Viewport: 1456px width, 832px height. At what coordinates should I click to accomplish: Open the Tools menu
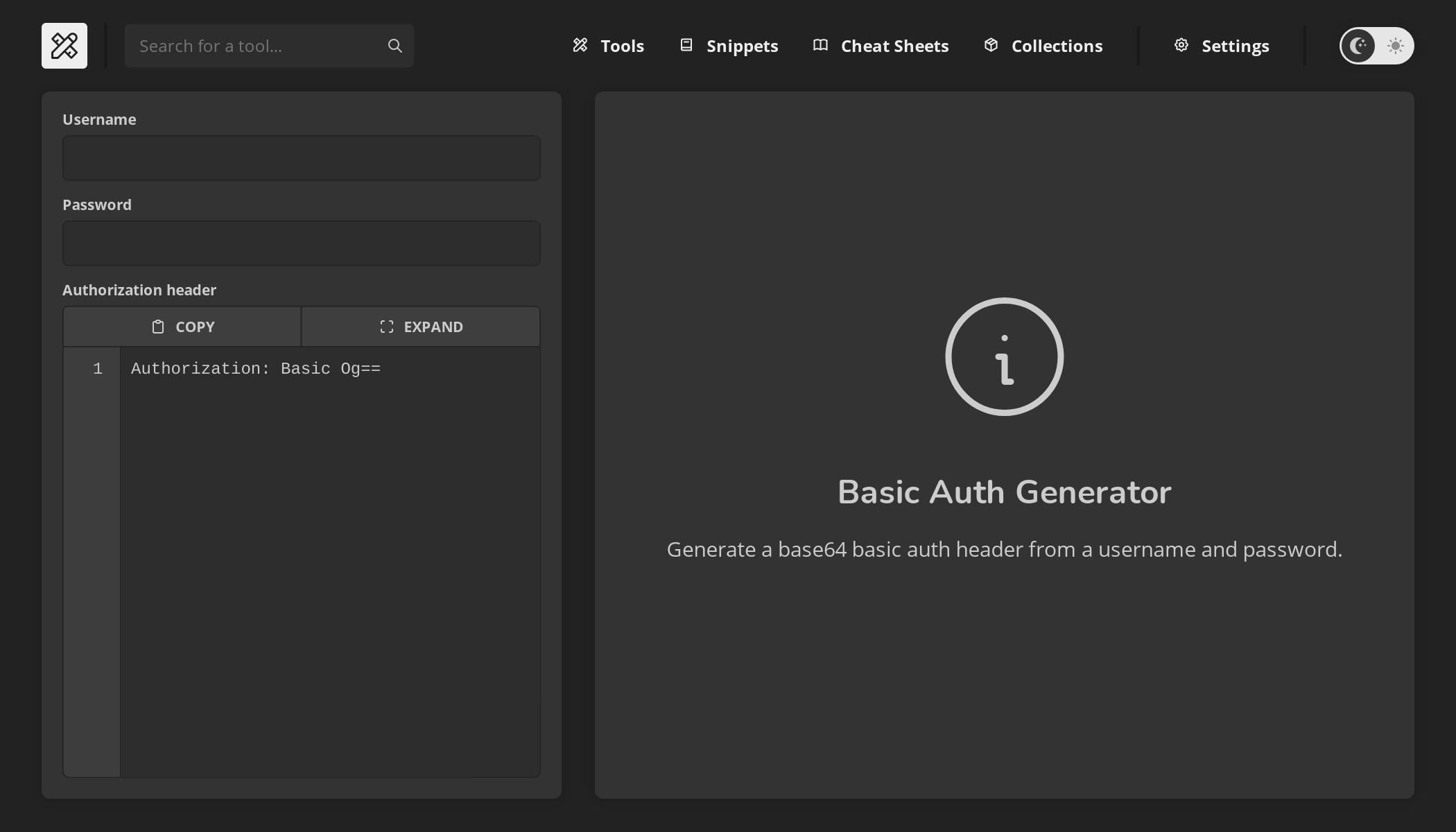point(608,46)
